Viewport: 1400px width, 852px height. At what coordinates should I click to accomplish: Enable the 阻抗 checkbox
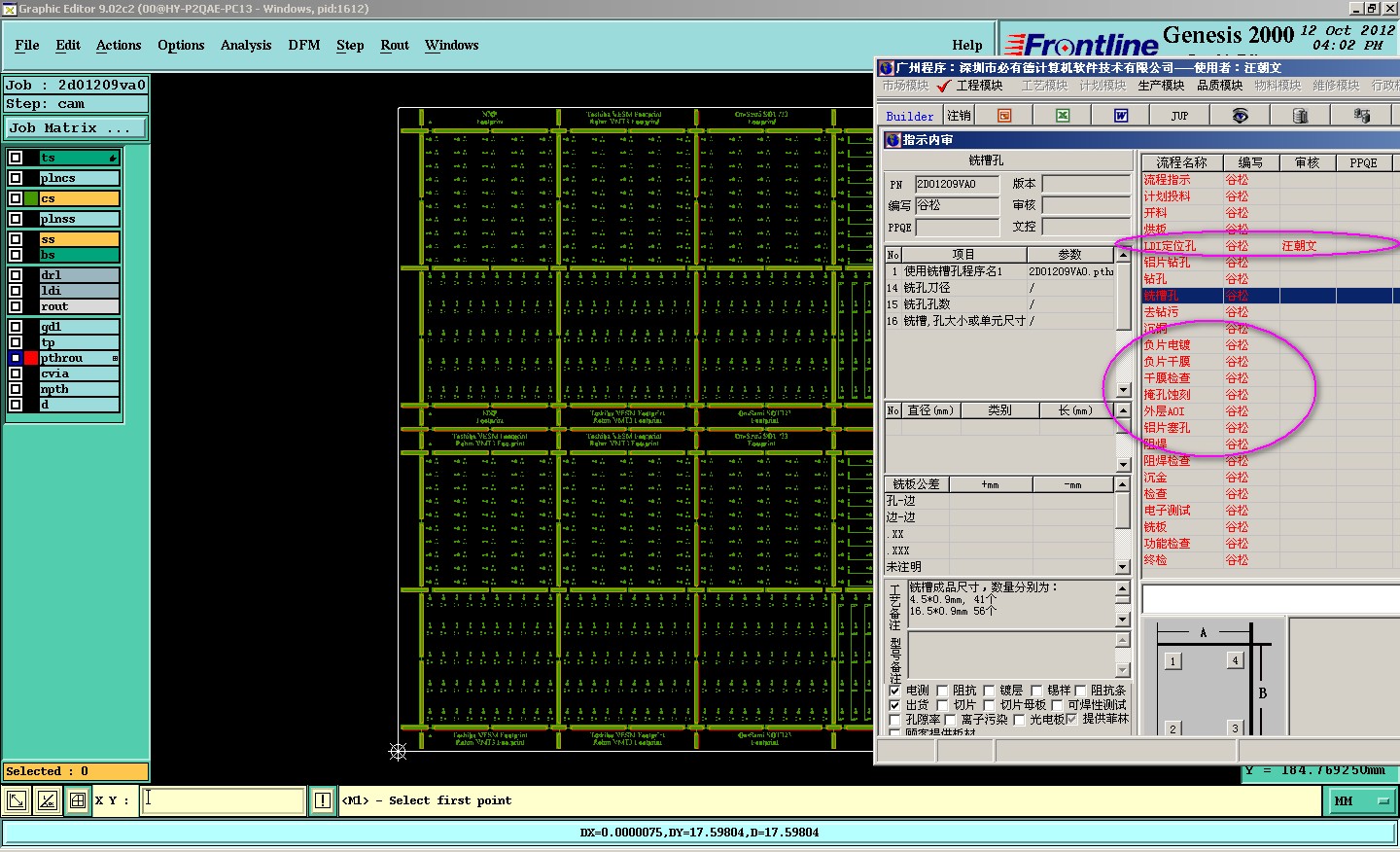coord(942,691)
